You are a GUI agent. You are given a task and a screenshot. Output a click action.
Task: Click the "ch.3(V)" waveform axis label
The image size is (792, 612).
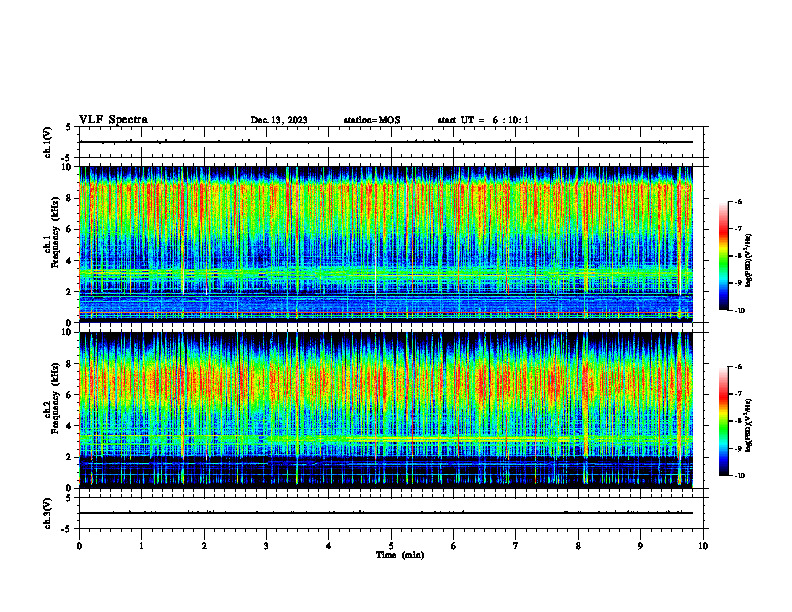[47, 513]
